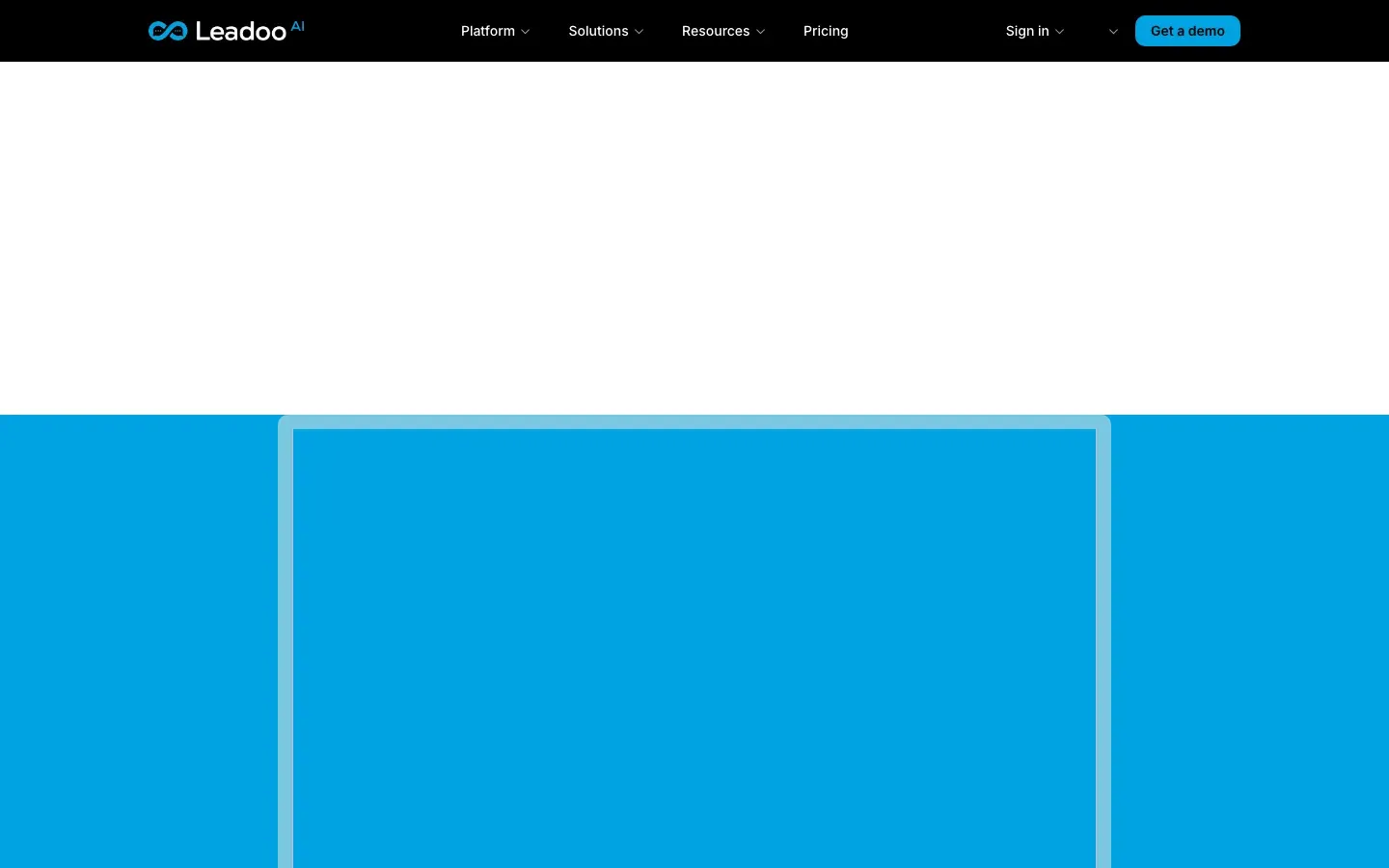Open the Resources dropdown menu
The image size is (1389, 868).
click(x=723, y=31)
